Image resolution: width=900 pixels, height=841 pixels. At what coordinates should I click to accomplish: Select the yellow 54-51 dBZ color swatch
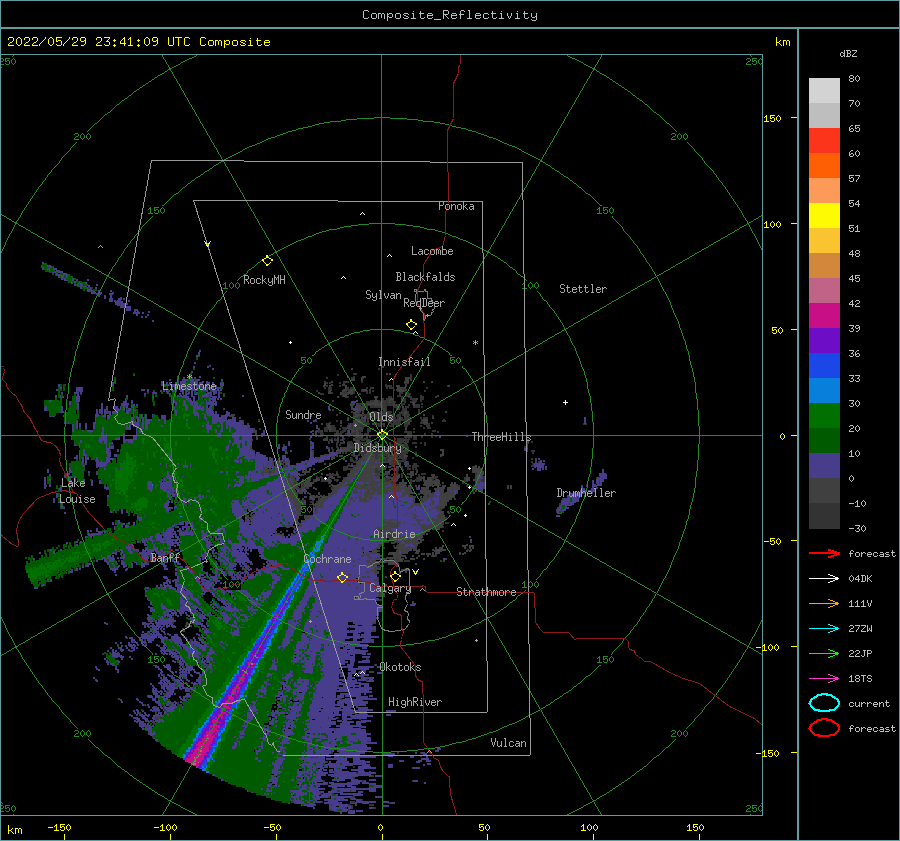[x=824, y=216]
